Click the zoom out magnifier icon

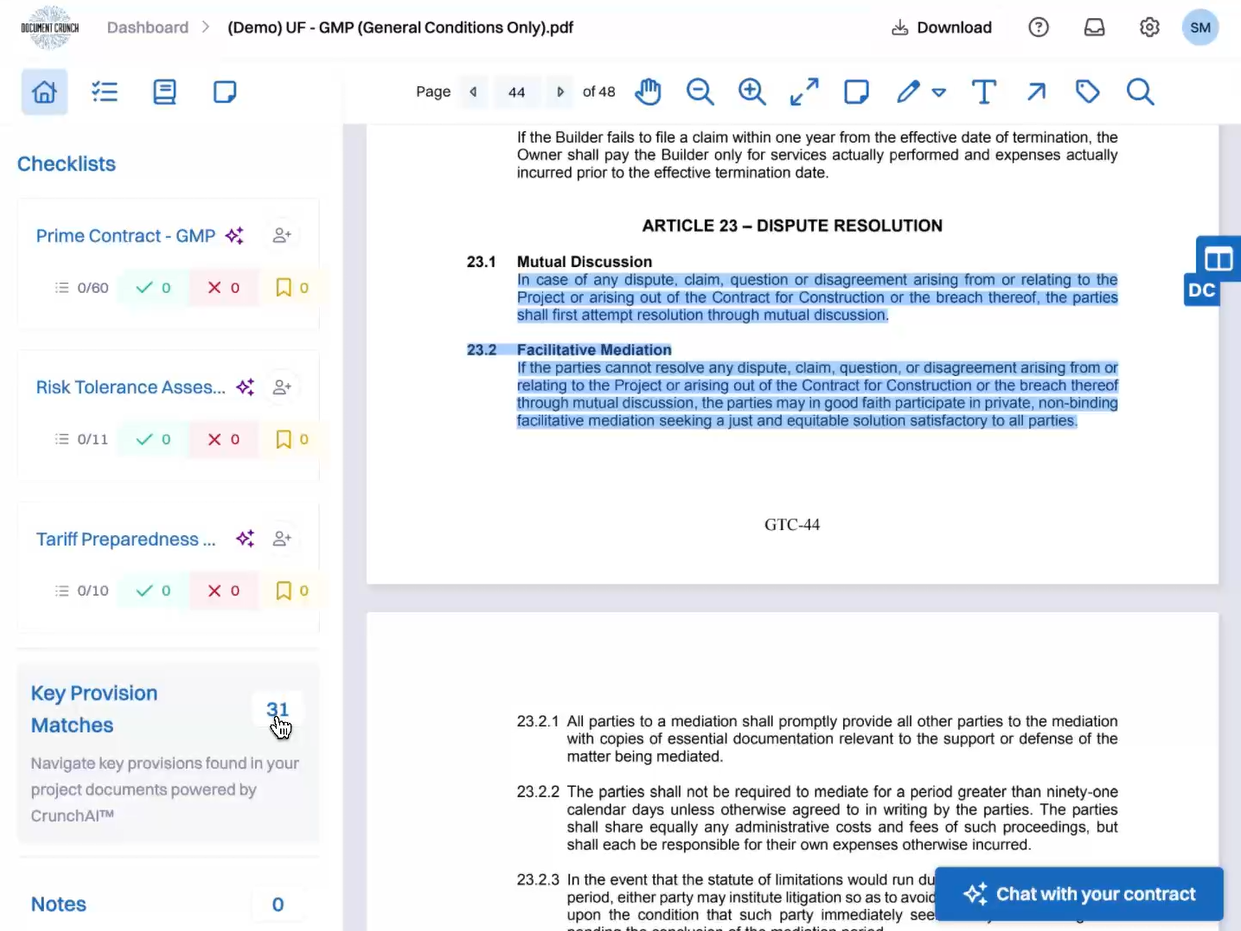(700, 92)
